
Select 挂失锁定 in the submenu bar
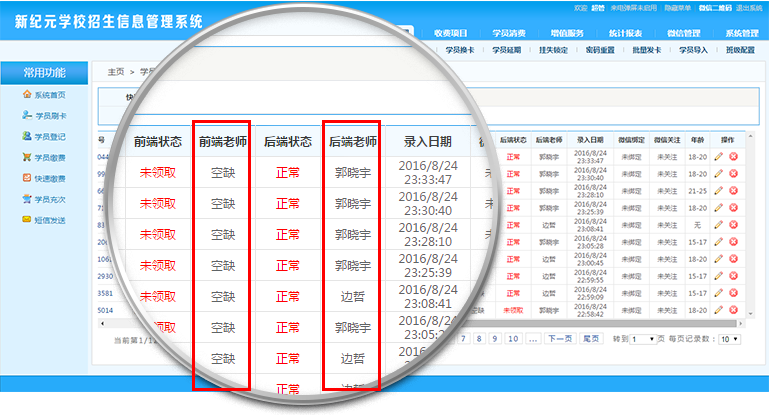point(553,50)
